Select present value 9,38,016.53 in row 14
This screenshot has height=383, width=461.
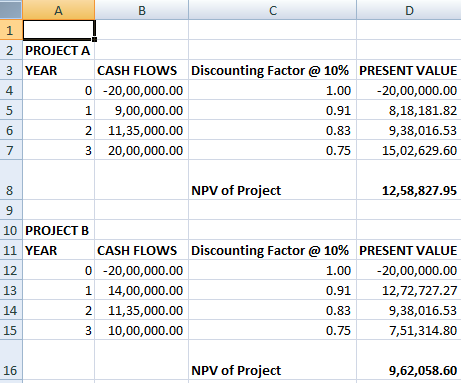[x=409, y=310]
